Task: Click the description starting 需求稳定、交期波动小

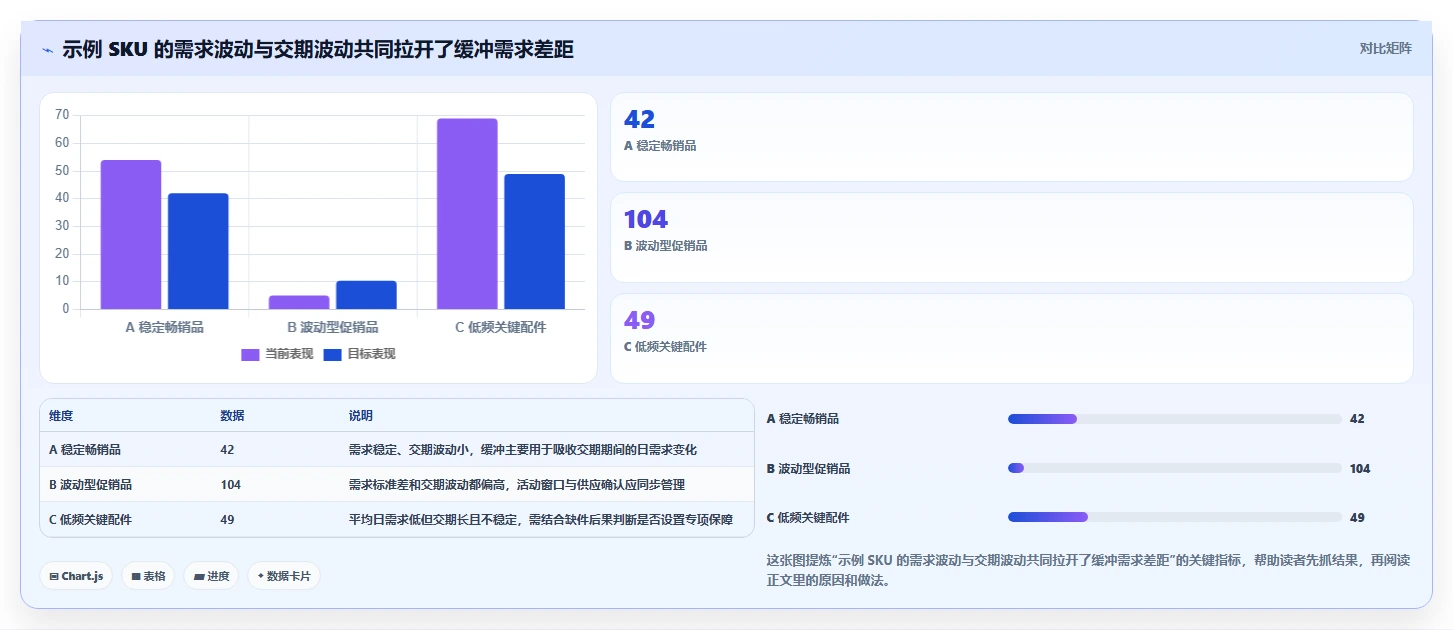Action: pyautogui.click(x=522, y=450)
